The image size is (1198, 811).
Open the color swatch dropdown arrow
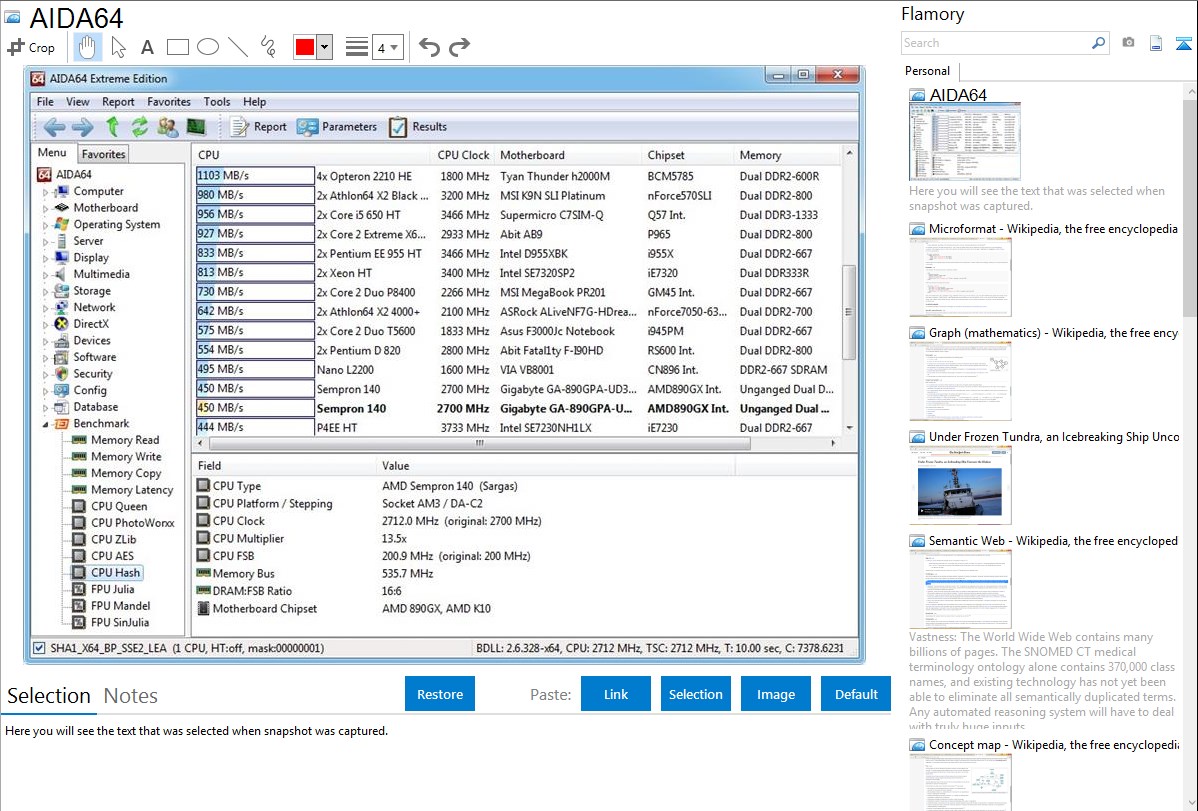tap(325, 47)
